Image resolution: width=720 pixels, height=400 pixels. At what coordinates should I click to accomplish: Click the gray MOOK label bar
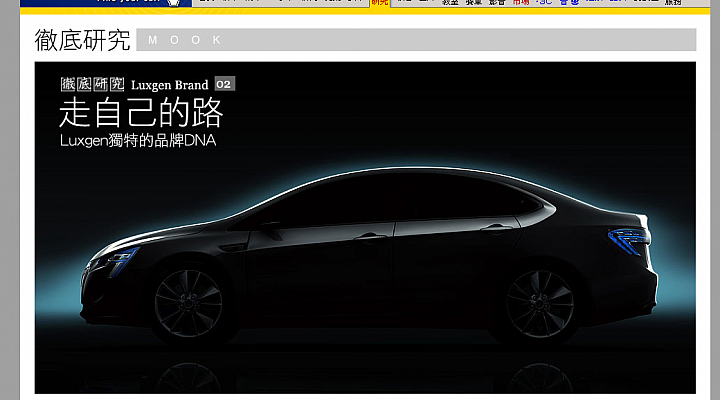[416, 40]
